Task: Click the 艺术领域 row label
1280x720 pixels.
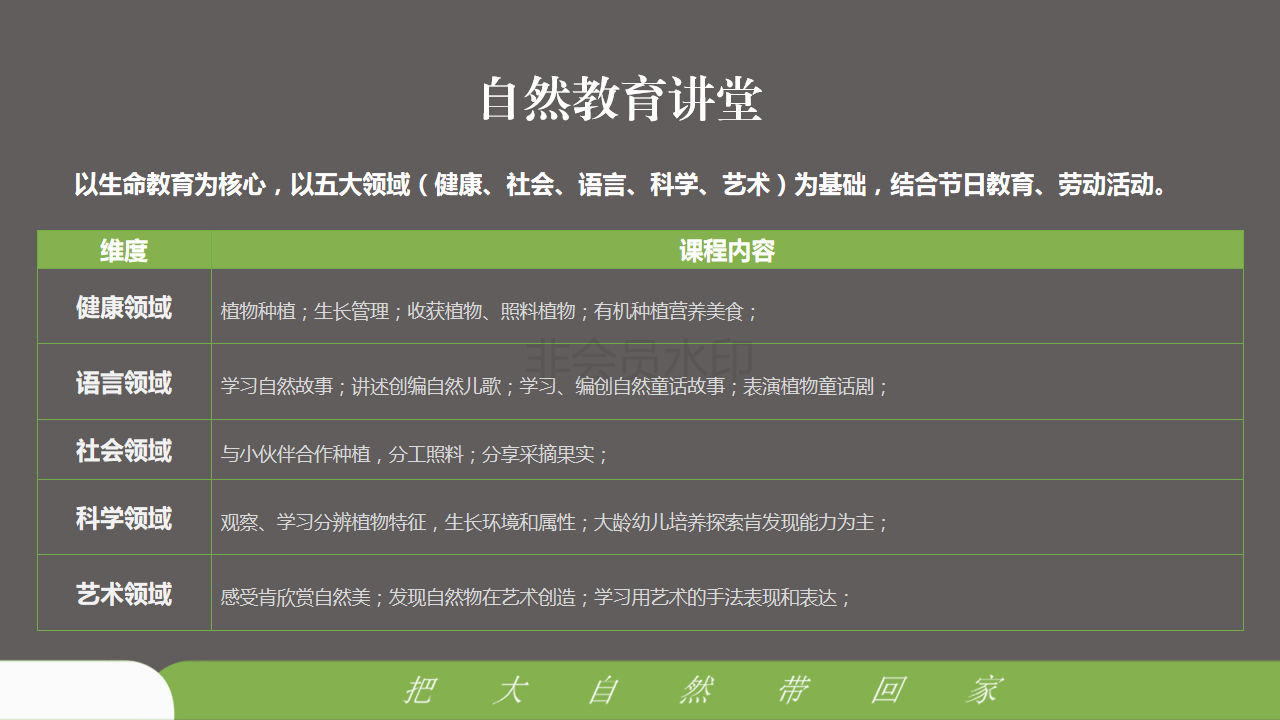Action: click(x=124, y=593)
